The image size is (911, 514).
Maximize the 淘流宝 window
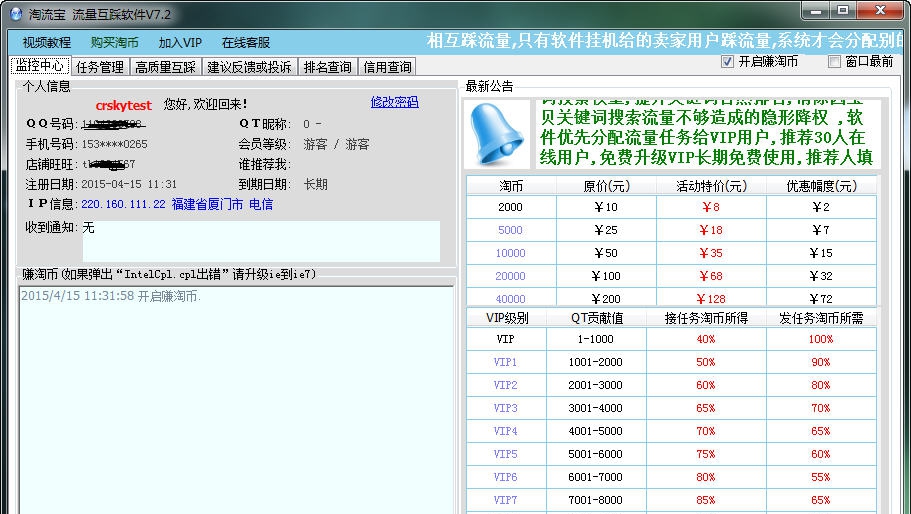click(x=844, y=11)
